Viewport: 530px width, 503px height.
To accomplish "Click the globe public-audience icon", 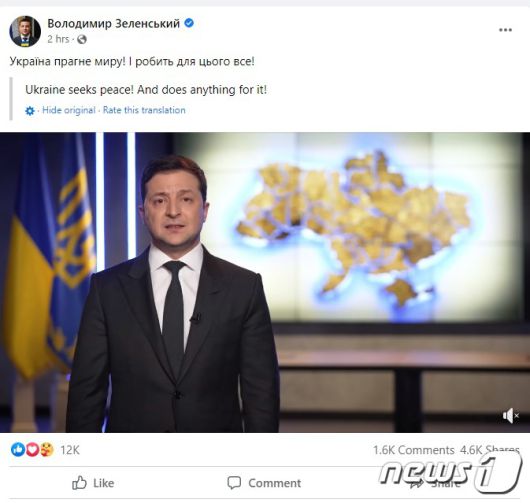I will pos(81,40).
